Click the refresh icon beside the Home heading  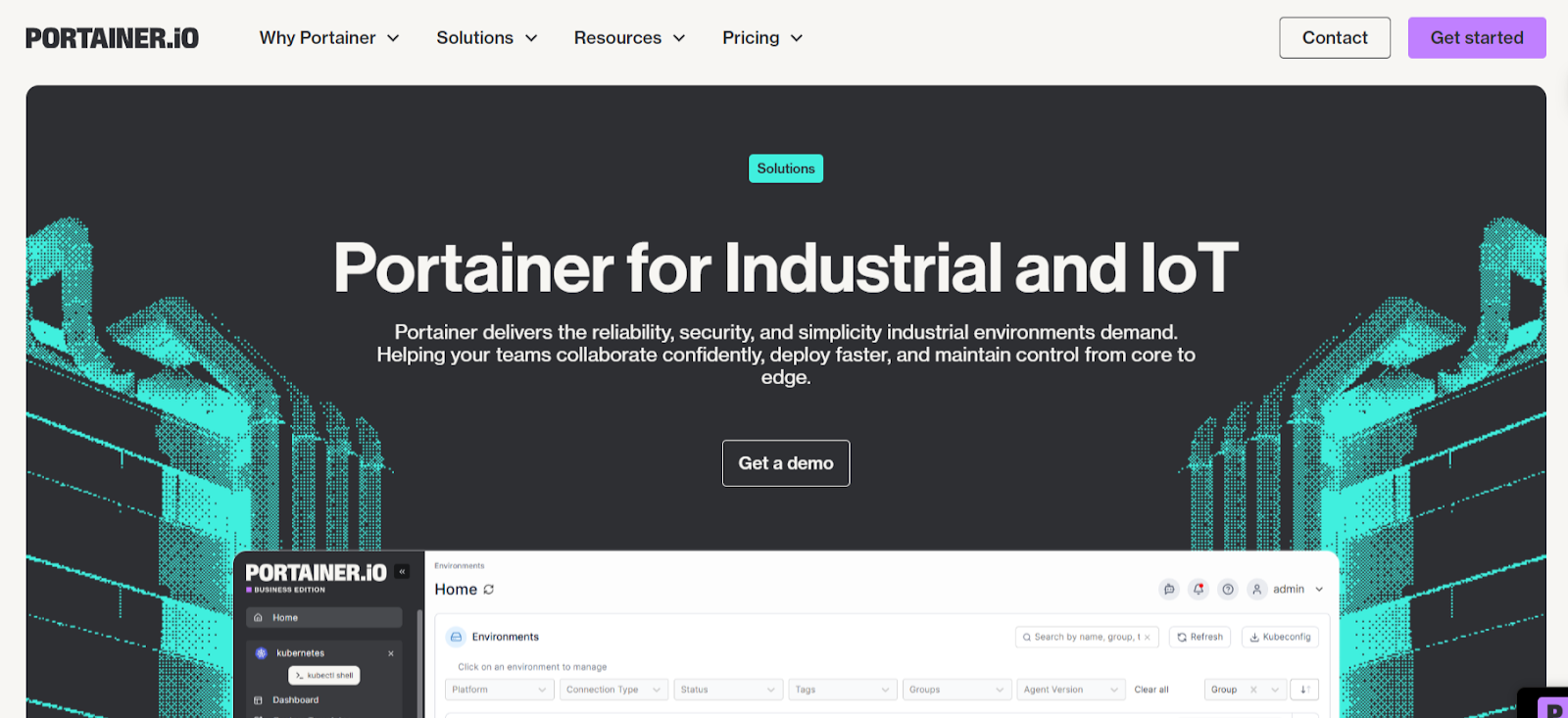(489, 590)
